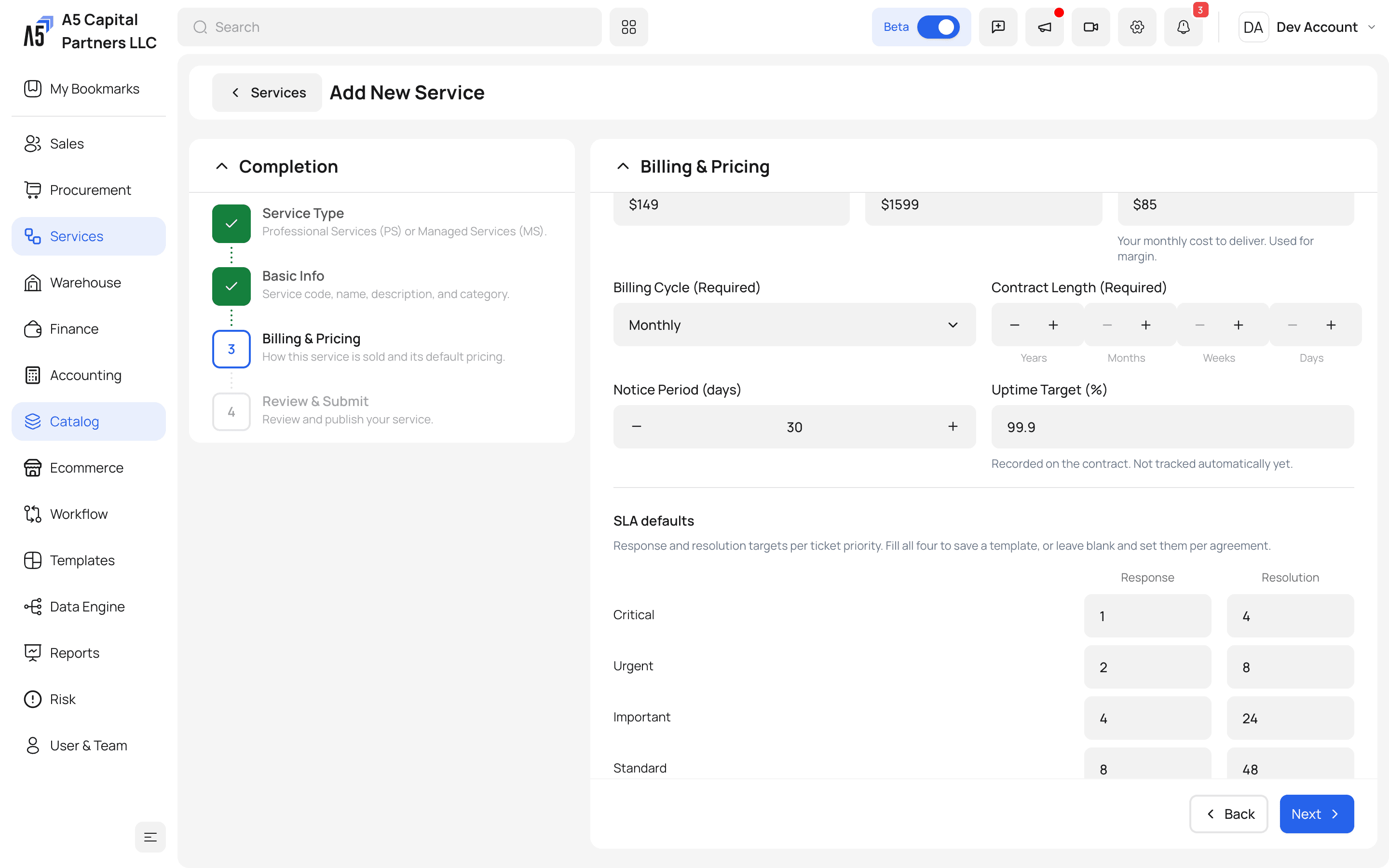Collapse the Billing & Pricing section
The height and width of the screenshot is (868, 1389).
point(623,166)
